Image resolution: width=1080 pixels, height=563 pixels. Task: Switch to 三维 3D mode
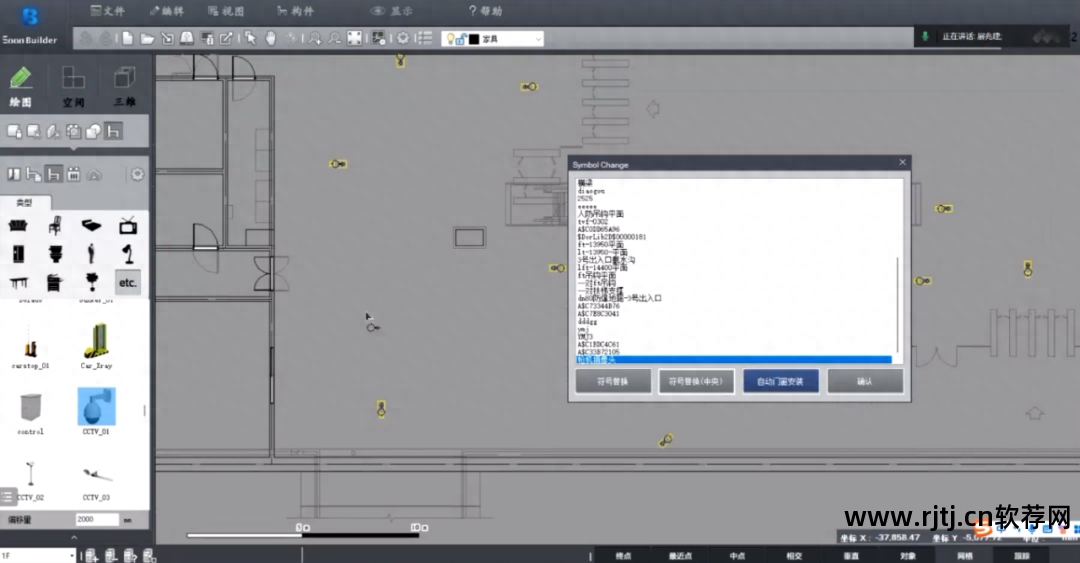point(125,87)
